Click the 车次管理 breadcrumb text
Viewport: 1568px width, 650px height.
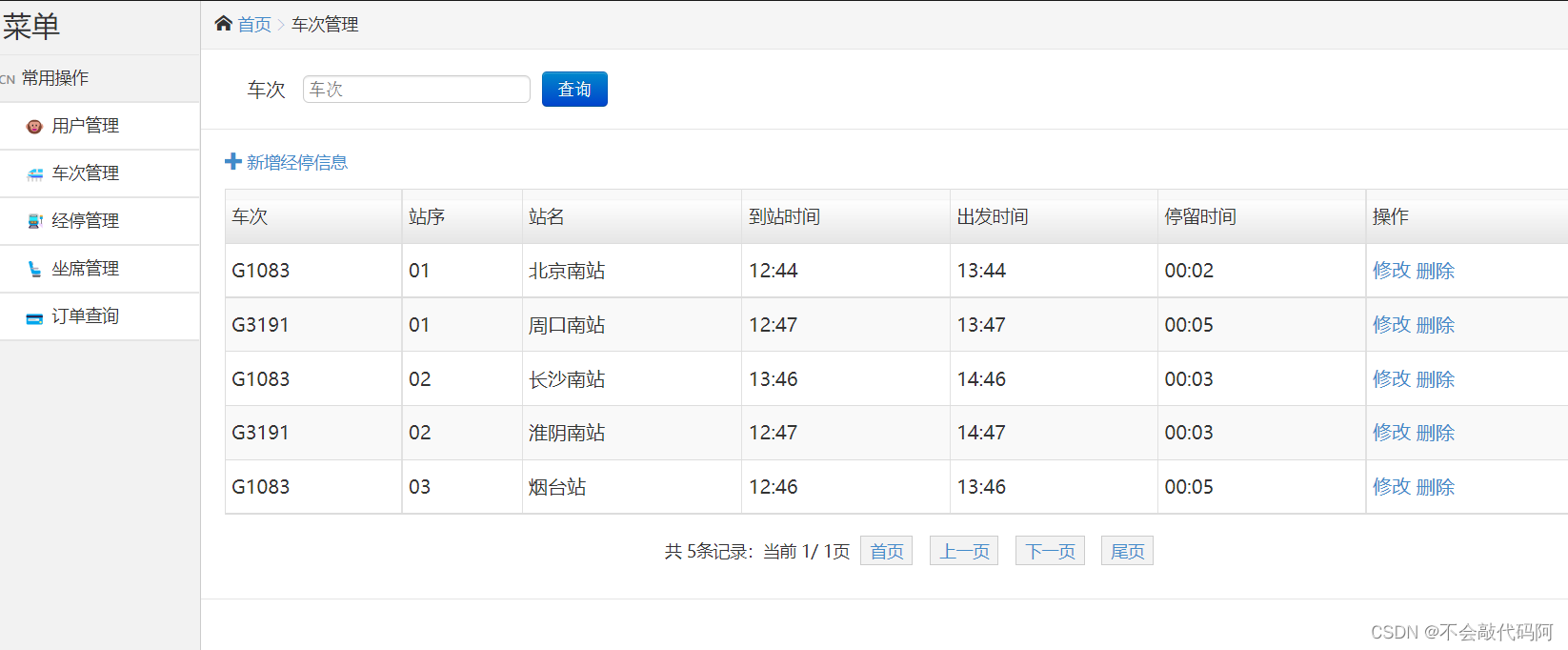click(x=325, y=24)
